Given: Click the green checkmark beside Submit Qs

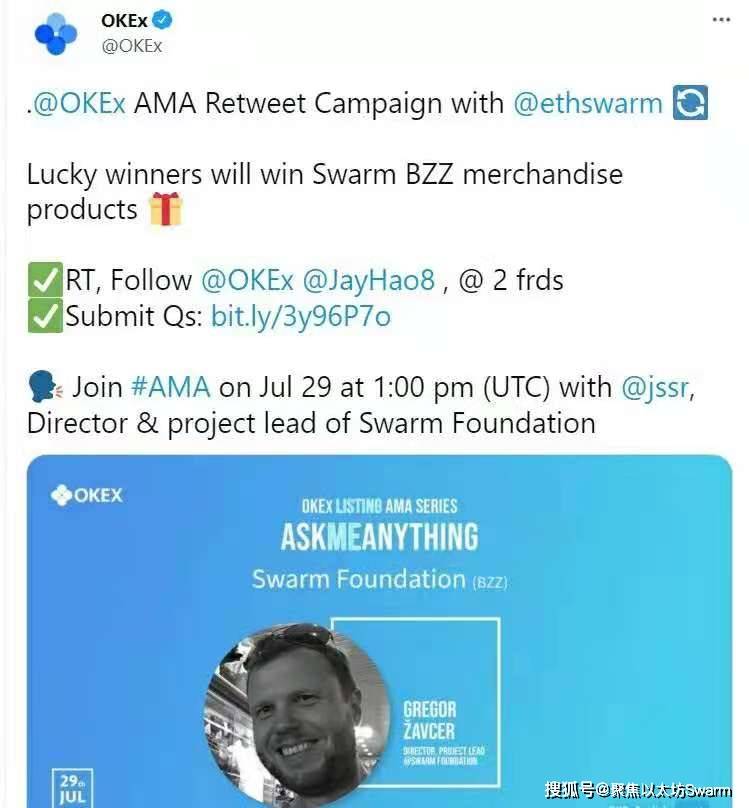Looking at the screenshot, I should pyautogui.click(x=45, y=315).
